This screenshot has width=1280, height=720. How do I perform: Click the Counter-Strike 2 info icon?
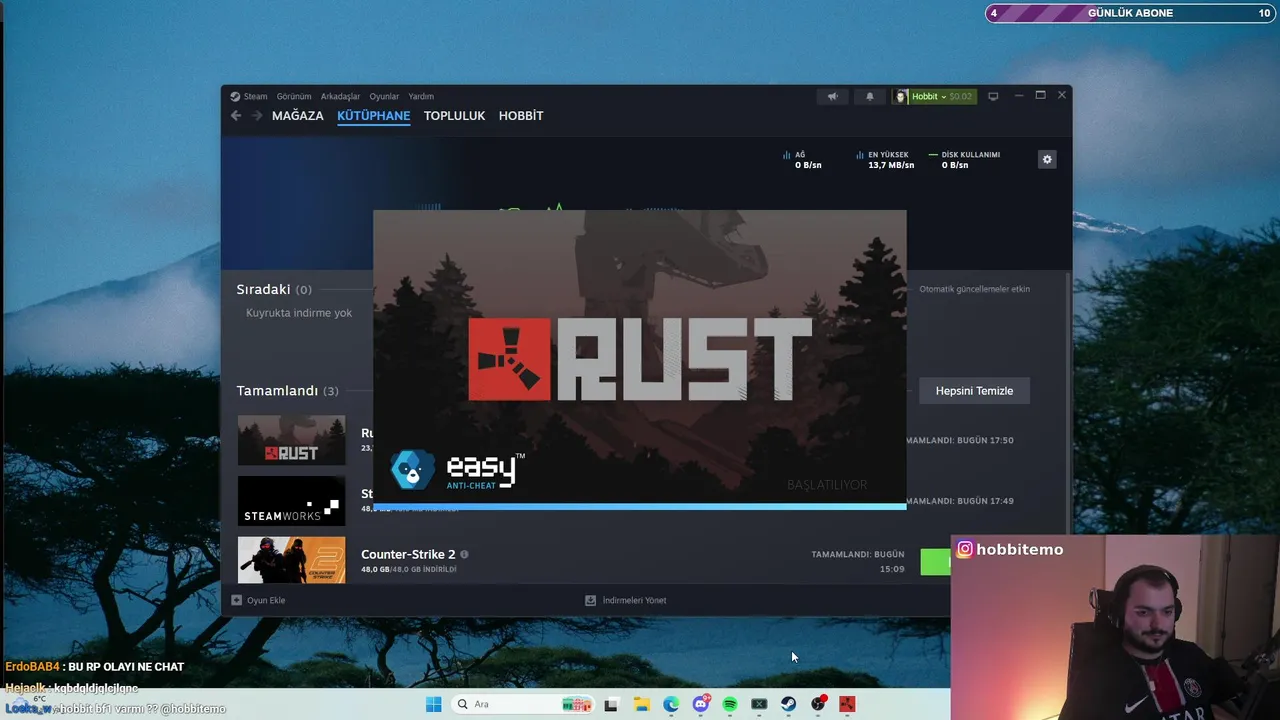click(464, 554)
